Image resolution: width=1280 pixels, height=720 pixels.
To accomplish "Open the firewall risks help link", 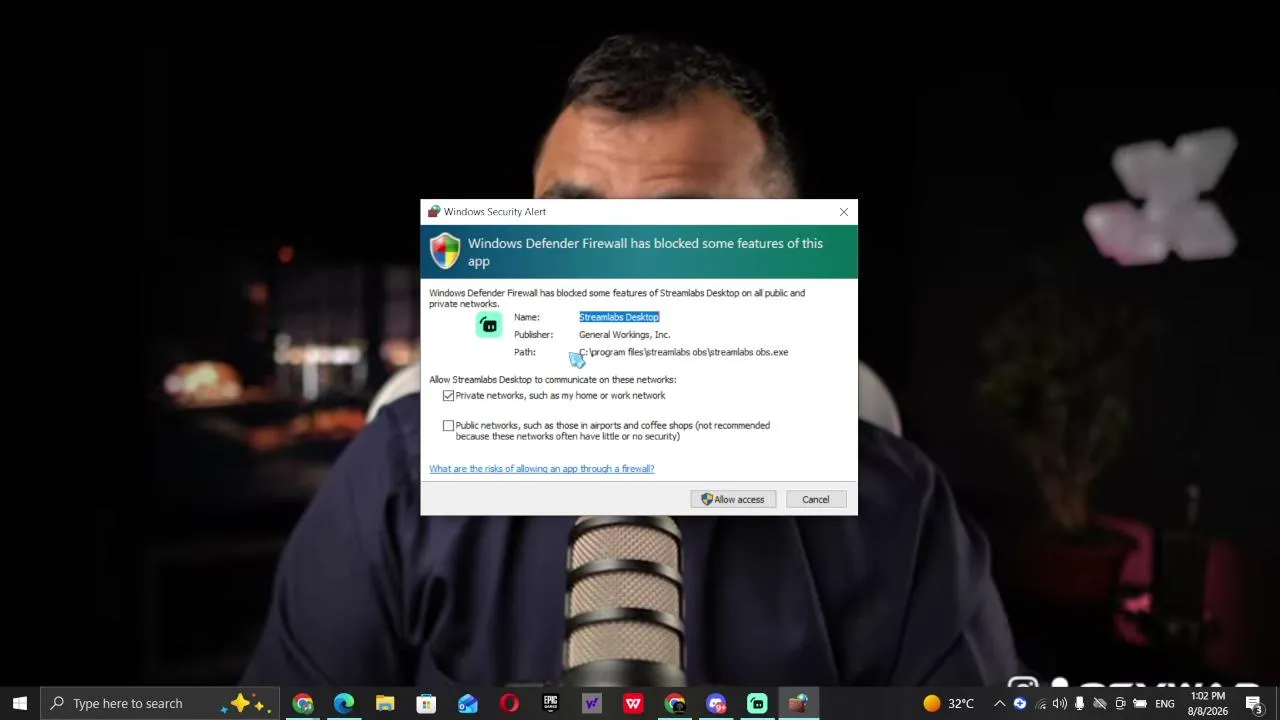I will pyautogui.click(x=542, y=469).
